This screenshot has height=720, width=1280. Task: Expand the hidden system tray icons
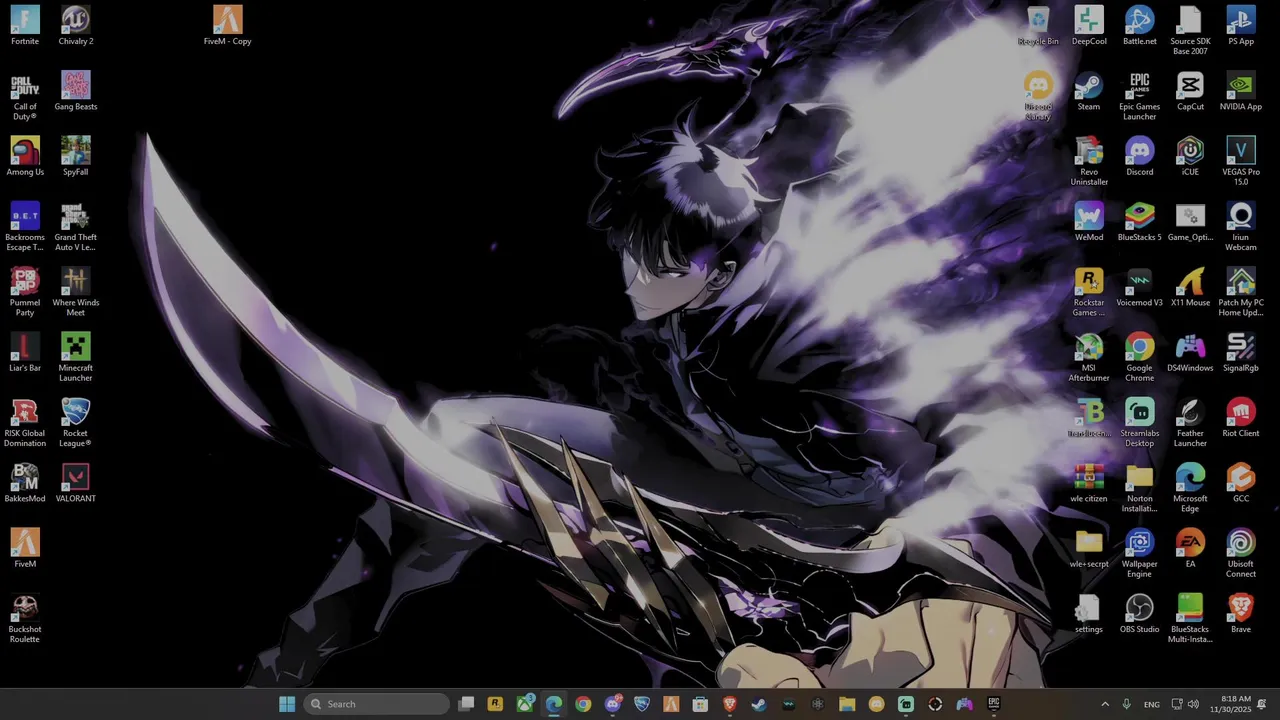pyautogui.click(x=1105, y=704)
